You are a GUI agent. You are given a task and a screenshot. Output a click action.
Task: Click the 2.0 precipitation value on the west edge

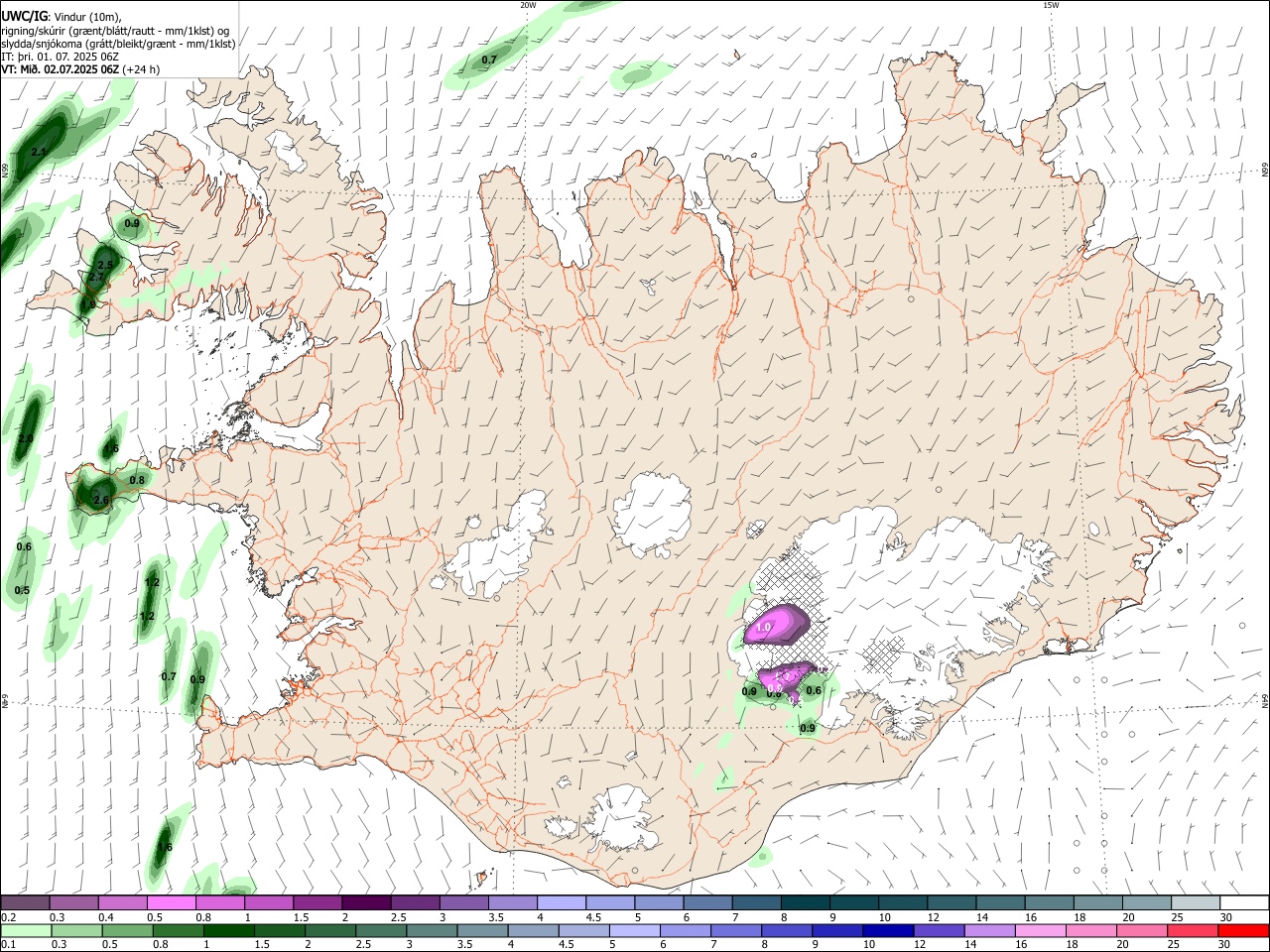click(x=26, y=438)
